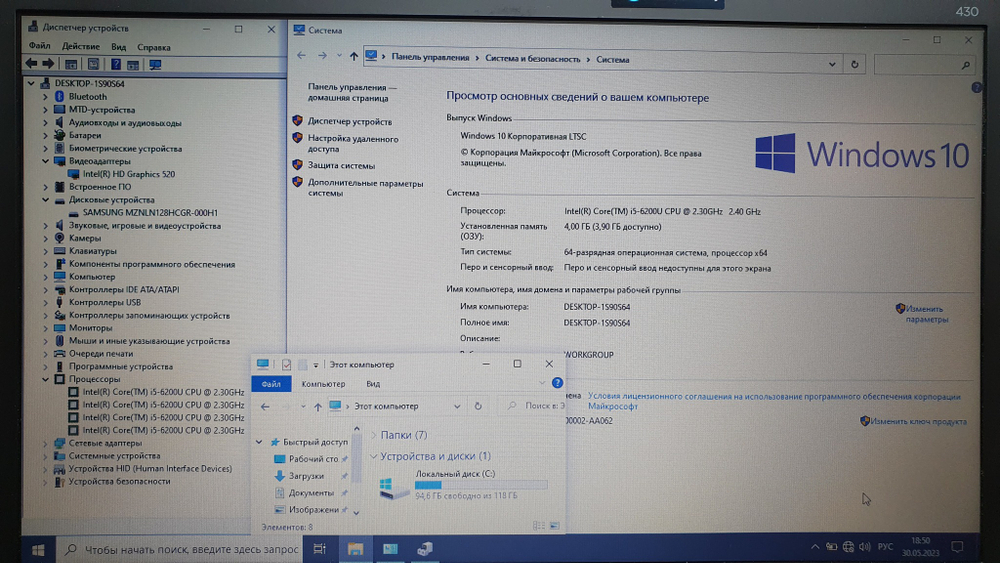Click the Device Manager taskbar icon
Image resolution: width=1000 pixels, height=563 pixels.
tap(425, 548)
